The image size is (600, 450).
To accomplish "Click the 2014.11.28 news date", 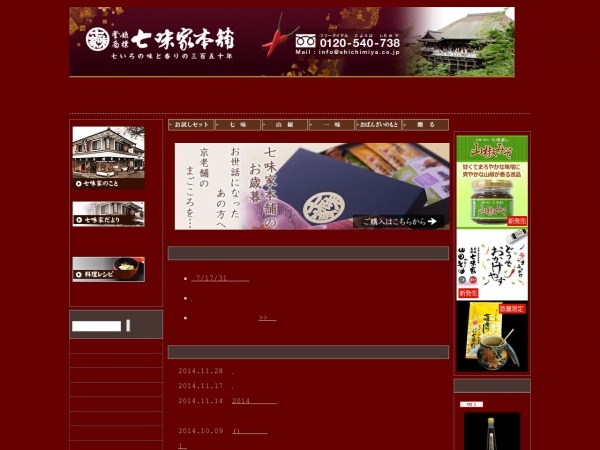I will (x=200, y=371).
